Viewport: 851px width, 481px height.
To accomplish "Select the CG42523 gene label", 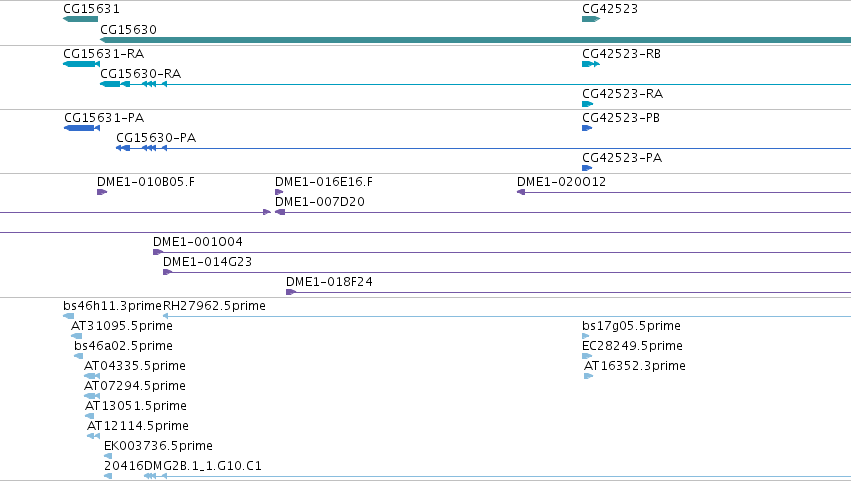I will [610, 9].
